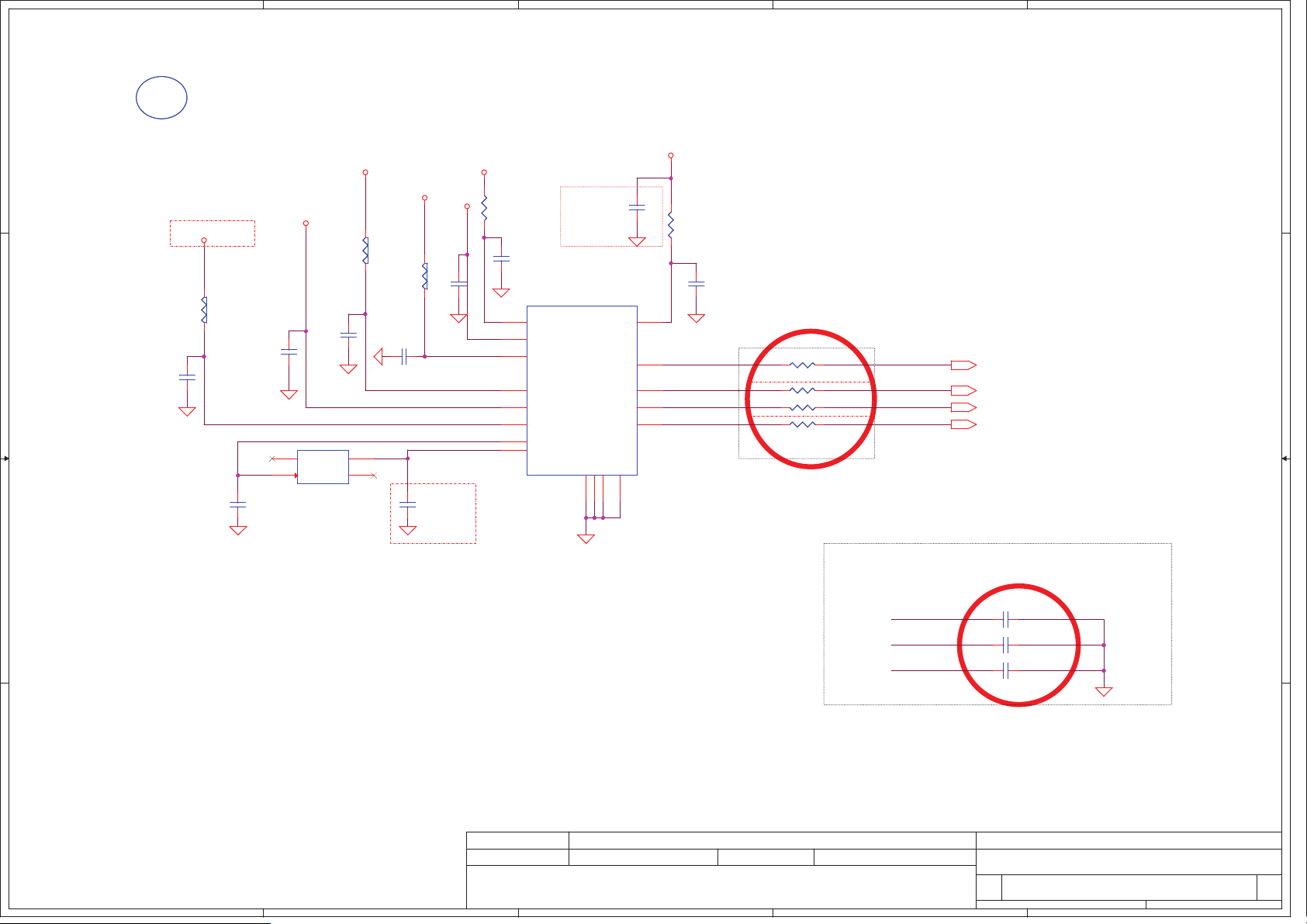Screen dimensions: 1307x924
Task: Select the ground symbol joining the three horizontal capacitors
Action: 1104,691
